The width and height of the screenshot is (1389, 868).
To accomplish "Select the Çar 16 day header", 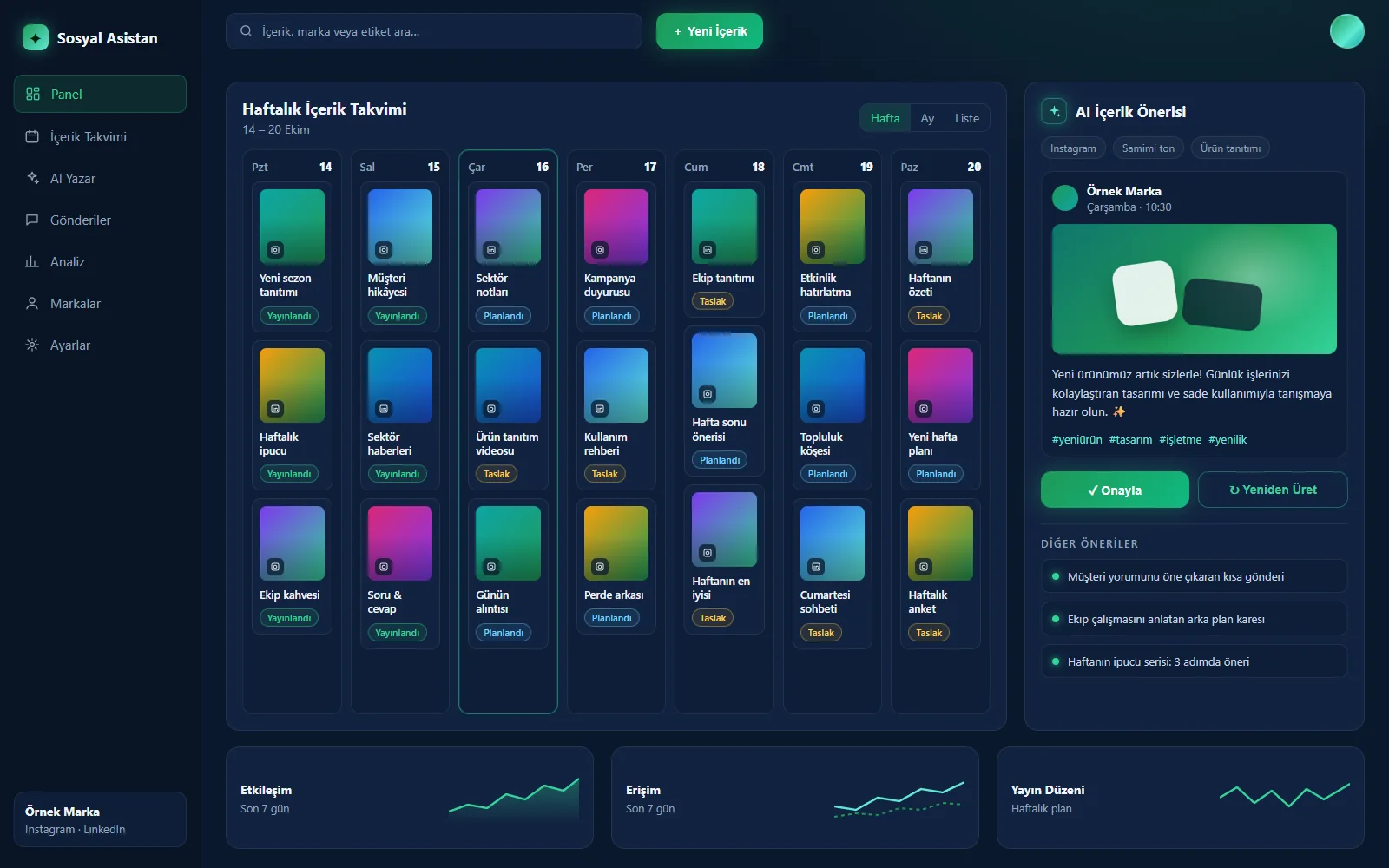I will pyautogui.click(x=508, y=167).
